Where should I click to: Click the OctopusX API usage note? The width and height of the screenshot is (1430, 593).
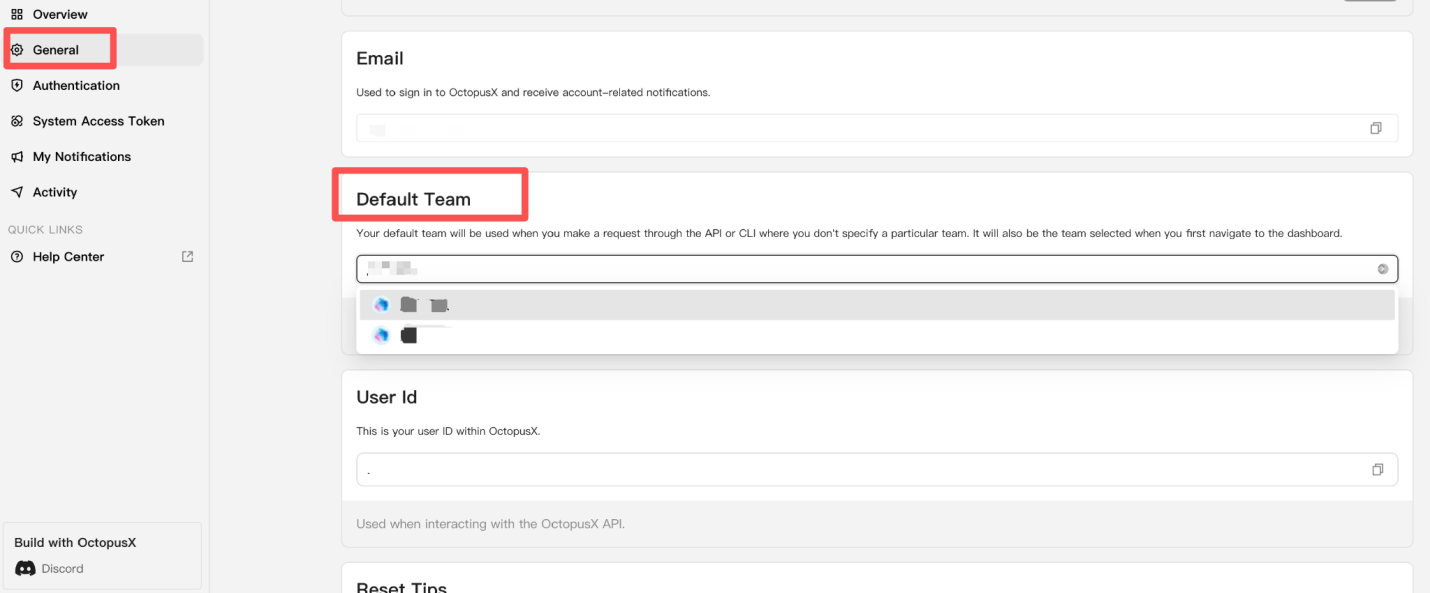click(x=491, y=524)
